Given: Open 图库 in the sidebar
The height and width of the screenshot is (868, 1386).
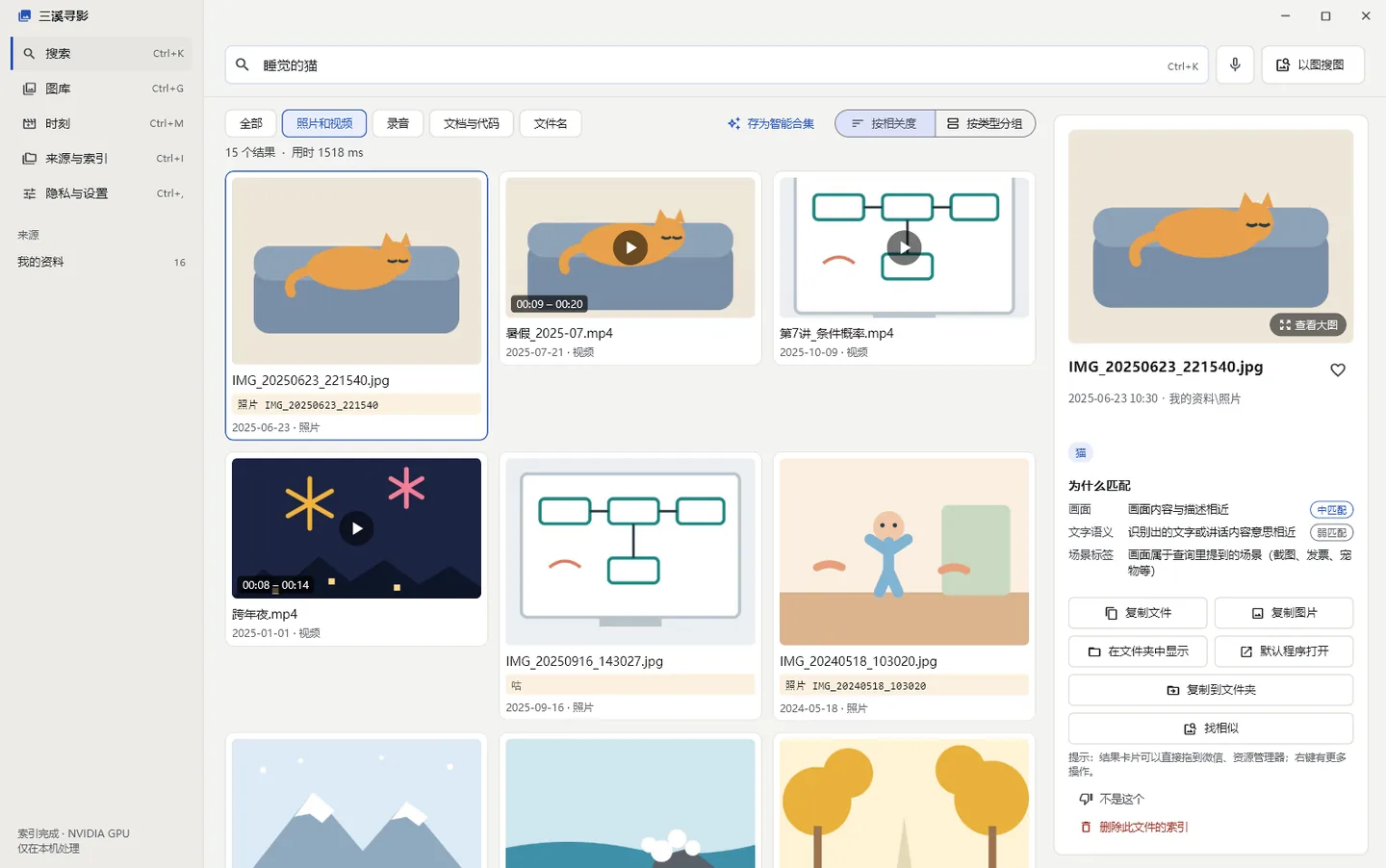Looking at the screenshot, I should [102, 89].
